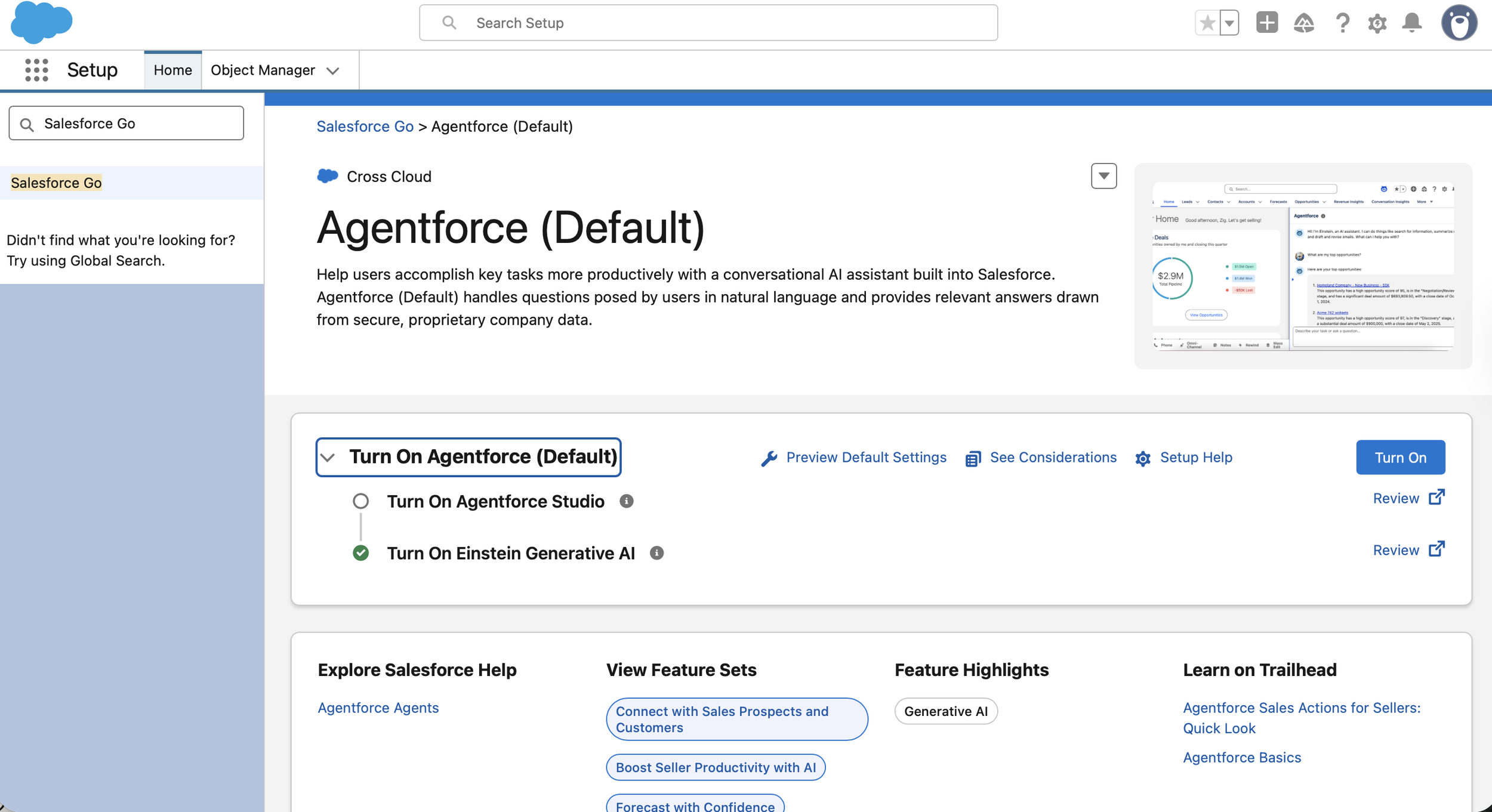Screen dimensions: 1492x812
Task: Open the favorites list dropdown arrow
Action: click(1229, 23)
